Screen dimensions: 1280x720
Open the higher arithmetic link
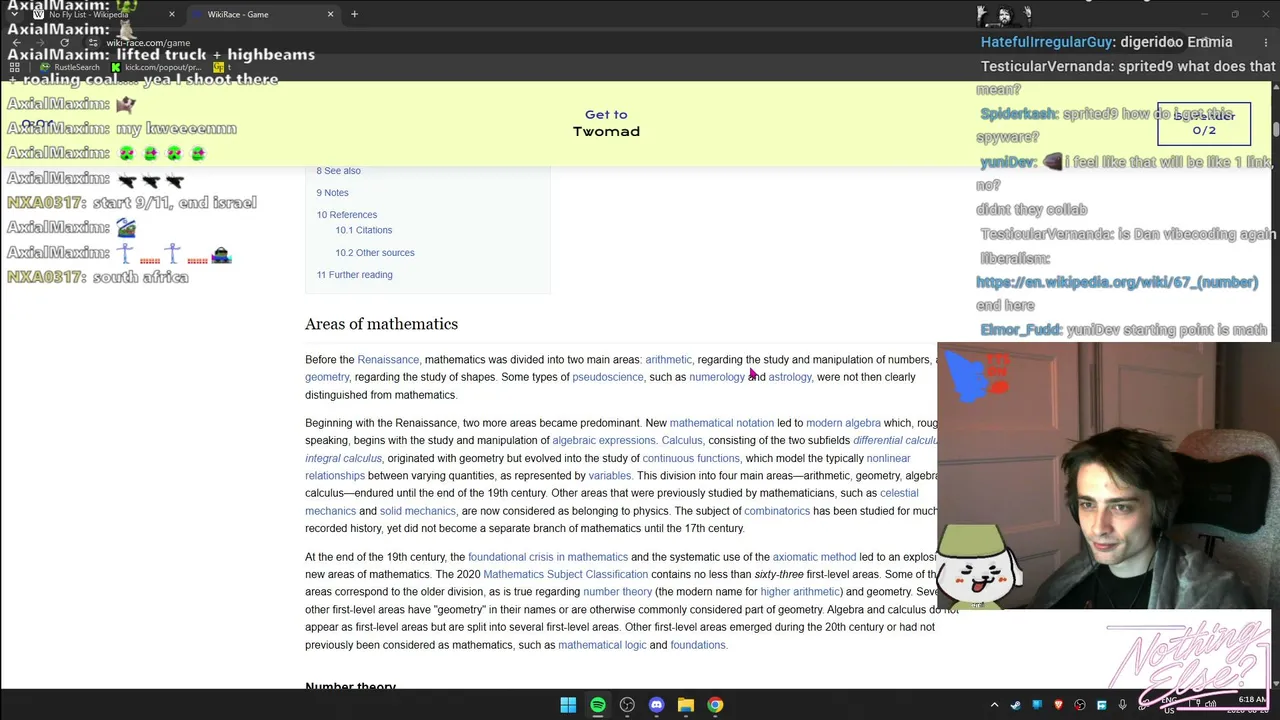800,592
